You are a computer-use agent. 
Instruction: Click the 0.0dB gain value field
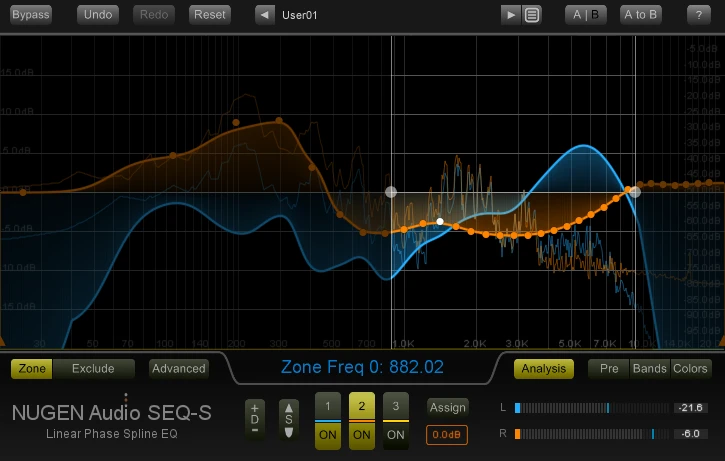click(447, 435)
